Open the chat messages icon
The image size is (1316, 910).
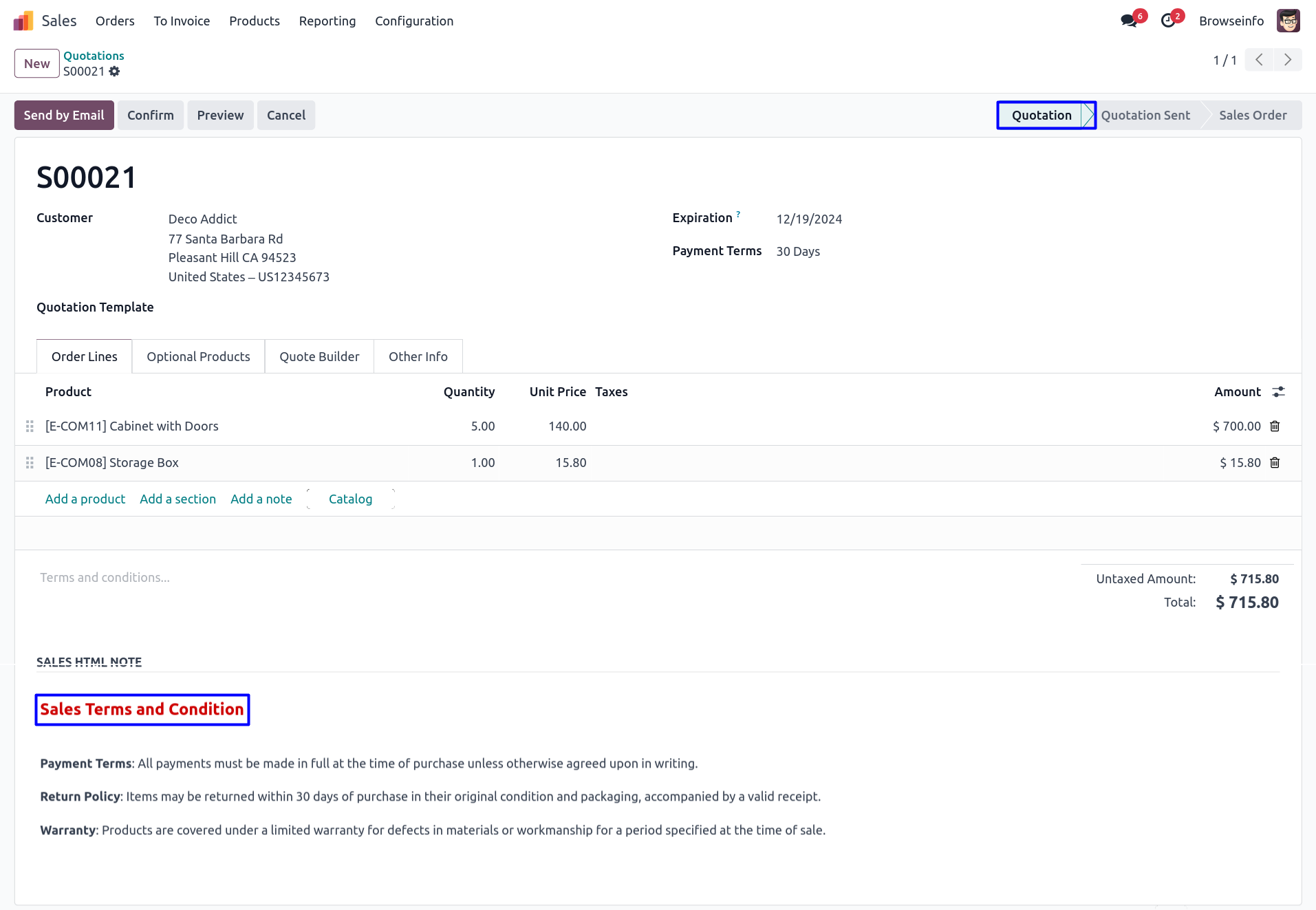[x=1128, y=21]
